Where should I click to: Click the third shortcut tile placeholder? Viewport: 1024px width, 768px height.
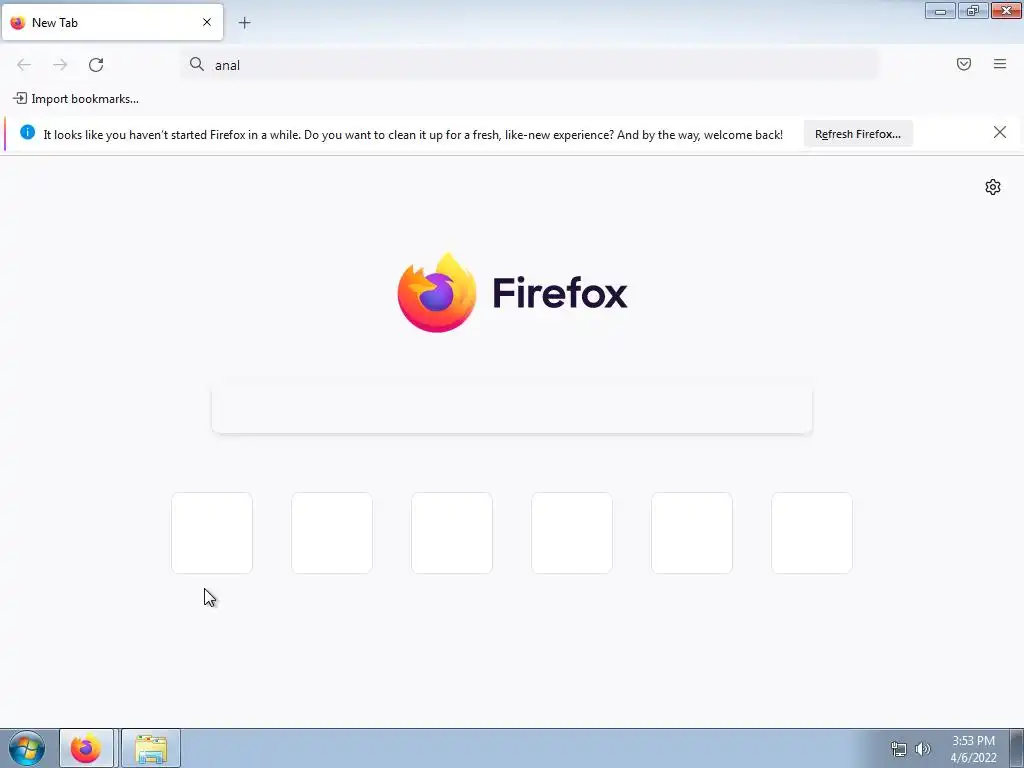pos(452,533)
